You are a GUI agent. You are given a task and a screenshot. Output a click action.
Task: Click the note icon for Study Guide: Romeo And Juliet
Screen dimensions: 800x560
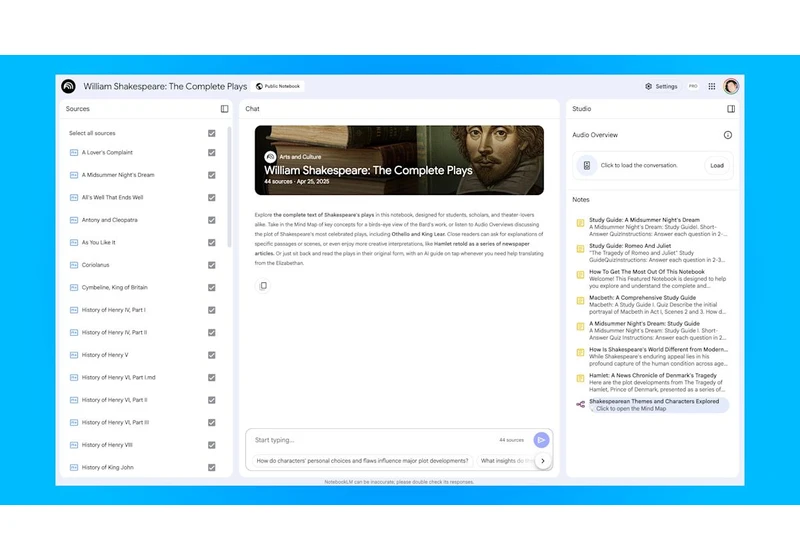pyautogui.click(x=581, y=249)
